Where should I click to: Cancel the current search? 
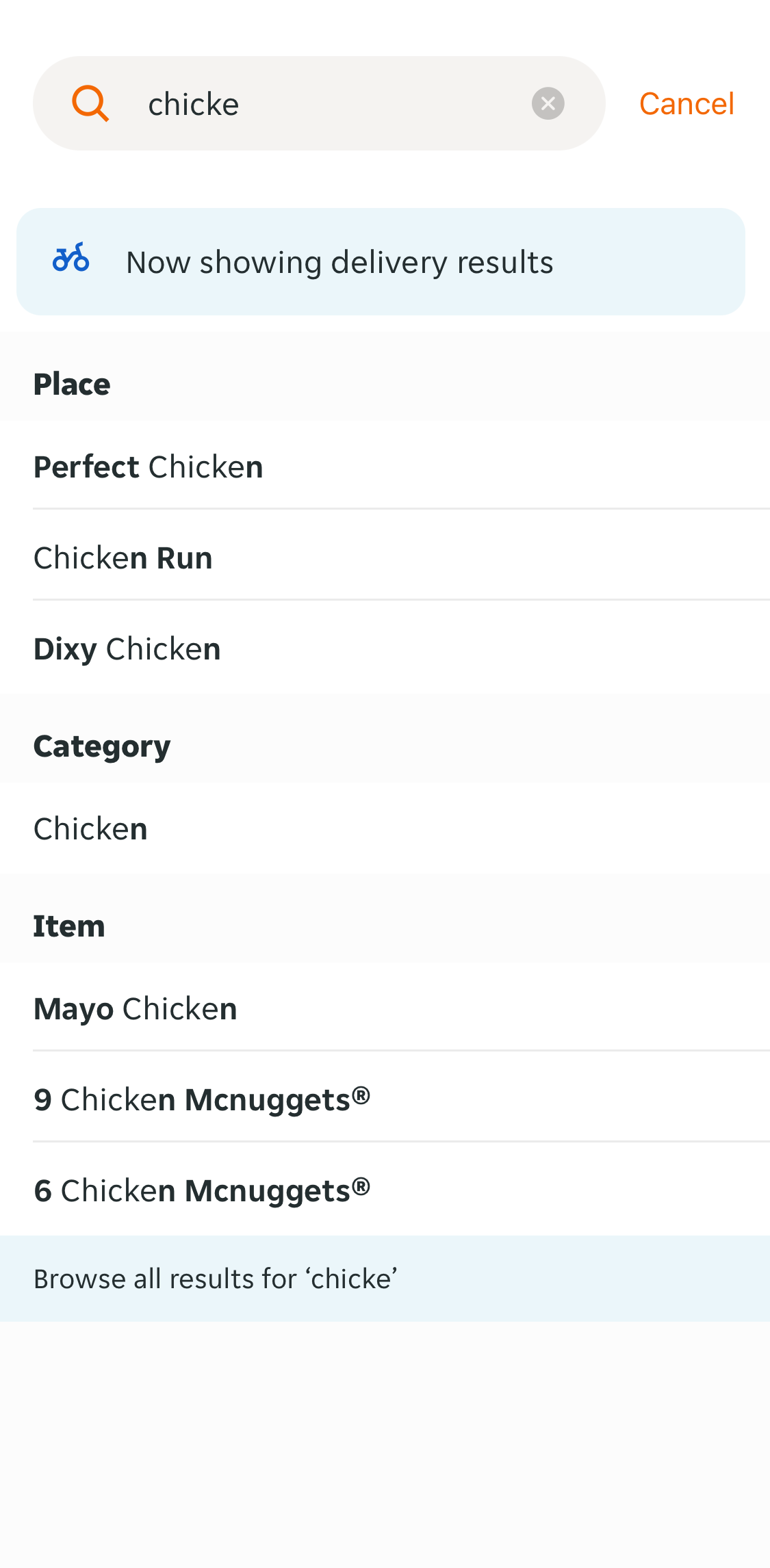click(x=686, y=103)
